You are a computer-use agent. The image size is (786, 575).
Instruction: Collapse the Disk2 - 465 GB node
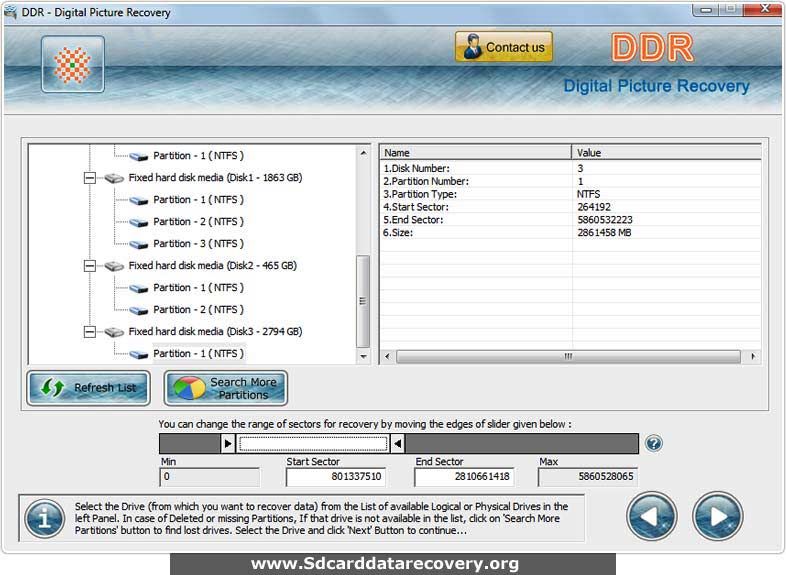tap(90, 266)
